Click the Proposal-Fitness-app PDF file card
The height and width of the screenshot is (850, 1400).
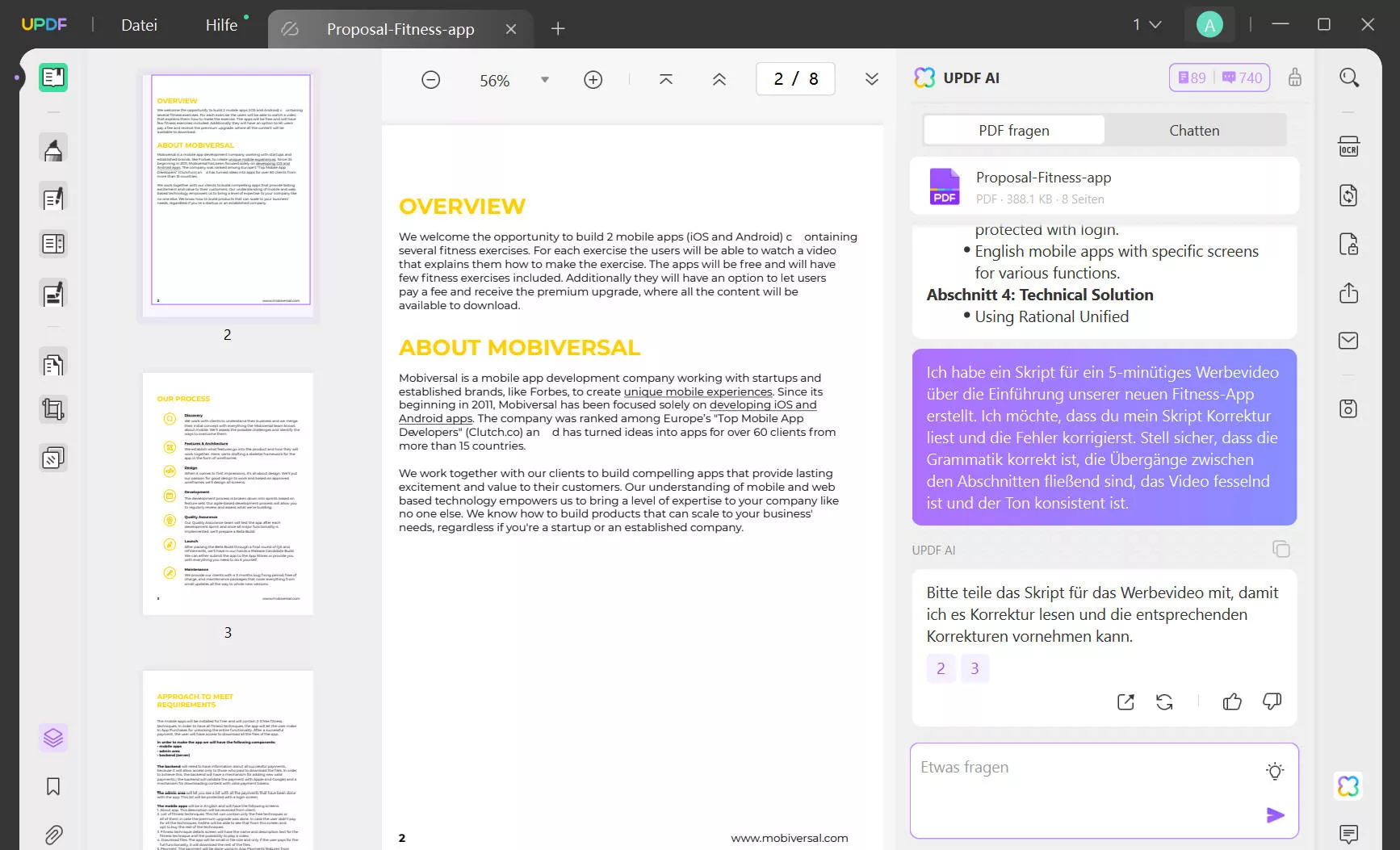(1104, 186)
